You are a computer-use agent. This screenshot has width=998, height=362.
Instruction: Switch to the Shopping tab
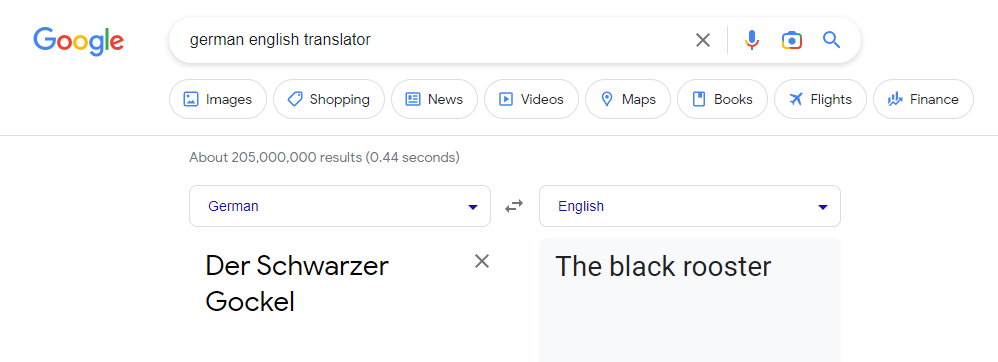coord(329,99)
